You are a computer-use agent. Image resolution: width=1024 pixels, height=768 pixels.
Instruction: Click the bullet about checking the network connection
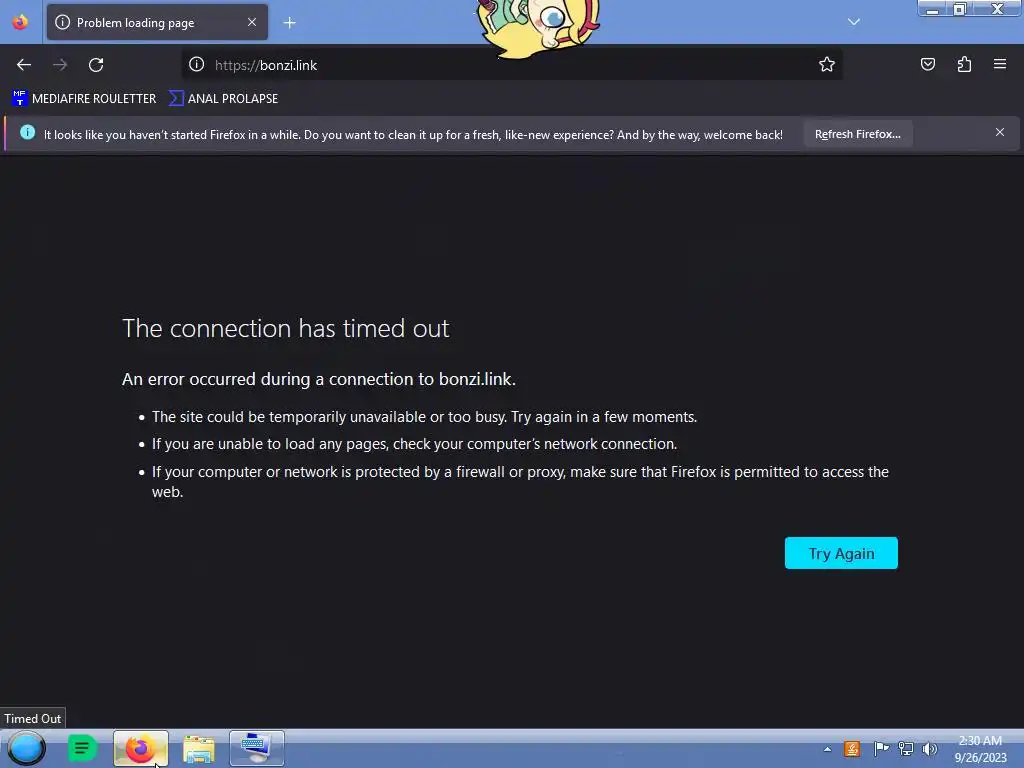415,444
